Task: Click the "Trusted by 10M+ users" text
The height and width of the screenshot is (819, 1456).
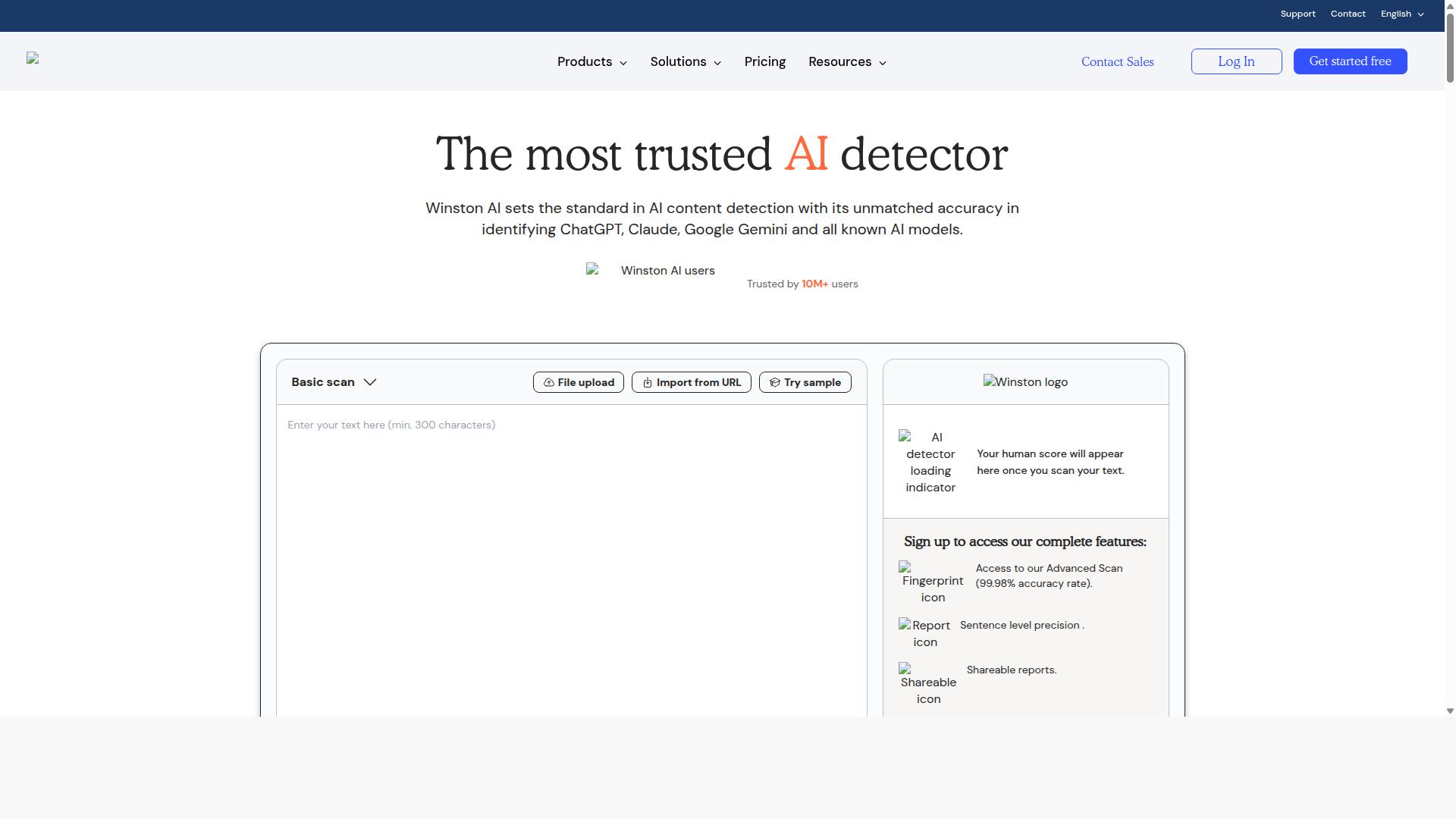Action: (802, 284)
